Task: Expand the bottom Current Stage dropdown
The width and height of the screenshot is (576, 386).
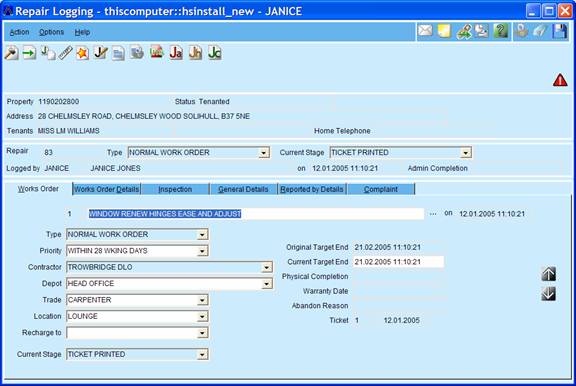Action: tap(202, 355)
